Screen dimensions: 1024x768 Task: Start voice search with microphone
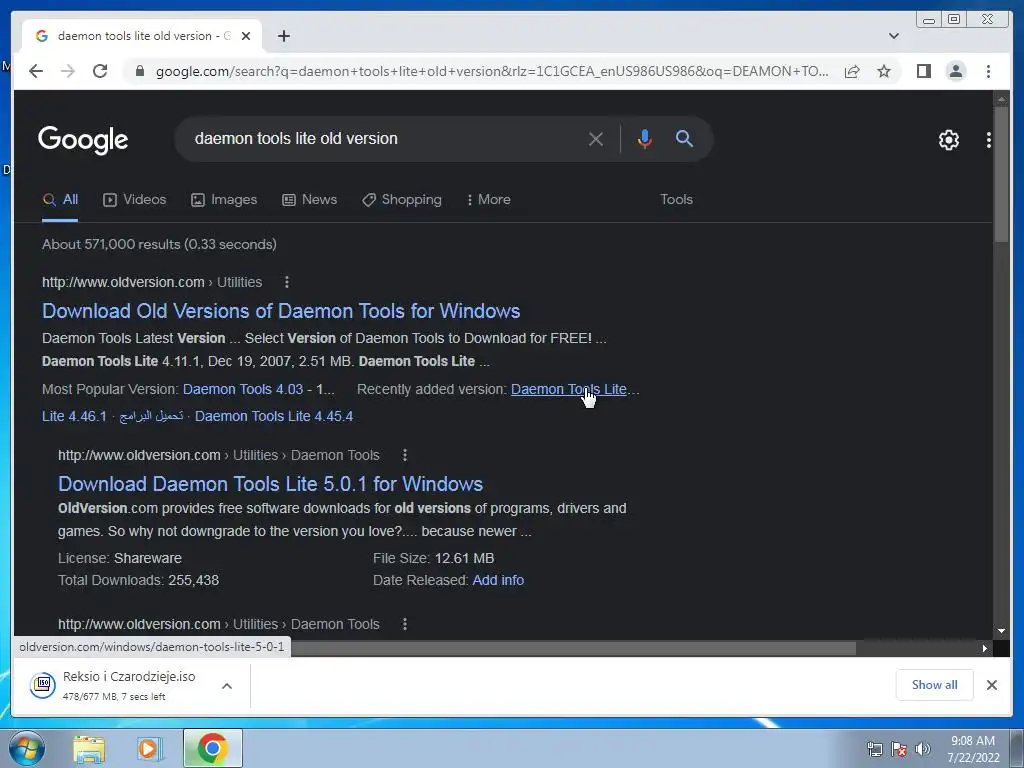pyautogui.click(x=645, y=138)
